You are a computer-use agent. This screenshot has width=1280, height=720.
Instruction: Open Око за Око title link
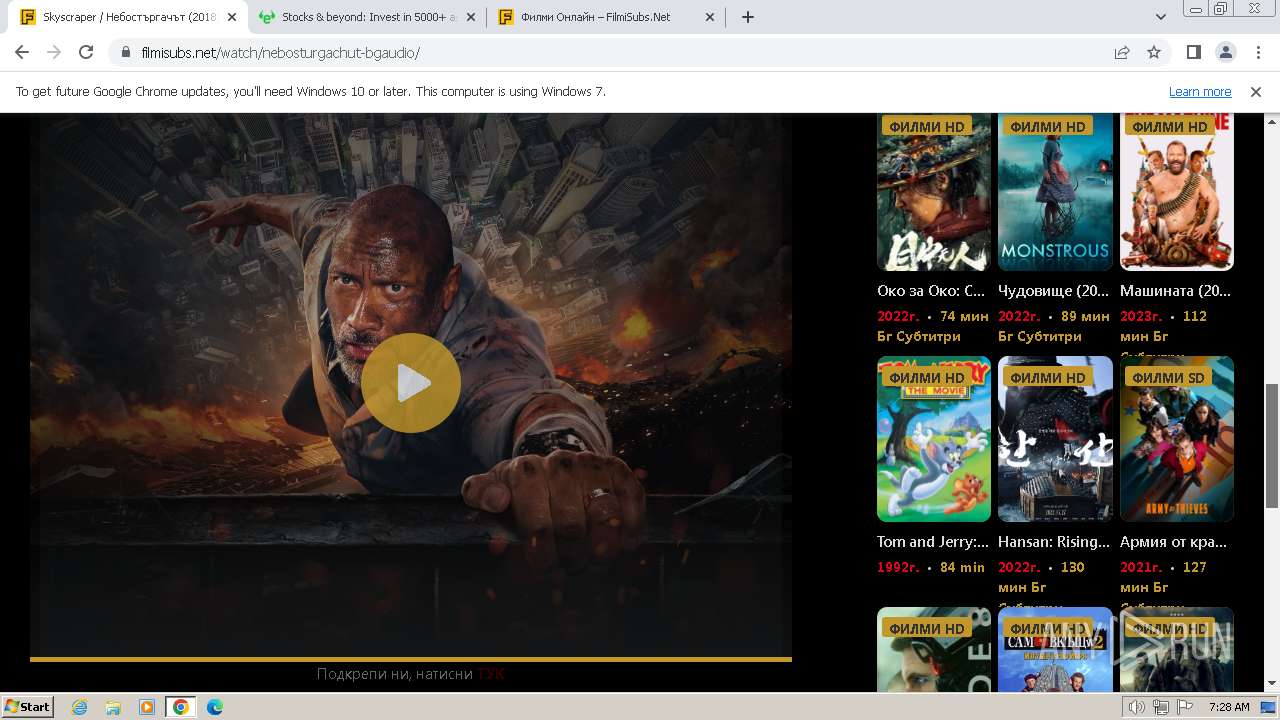coord(931,291)
